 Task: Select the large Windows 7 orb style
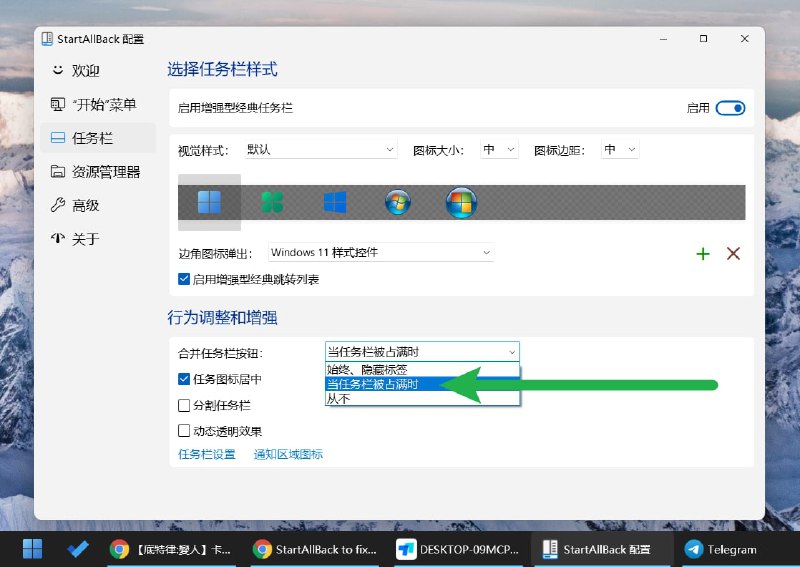(461, 202)
